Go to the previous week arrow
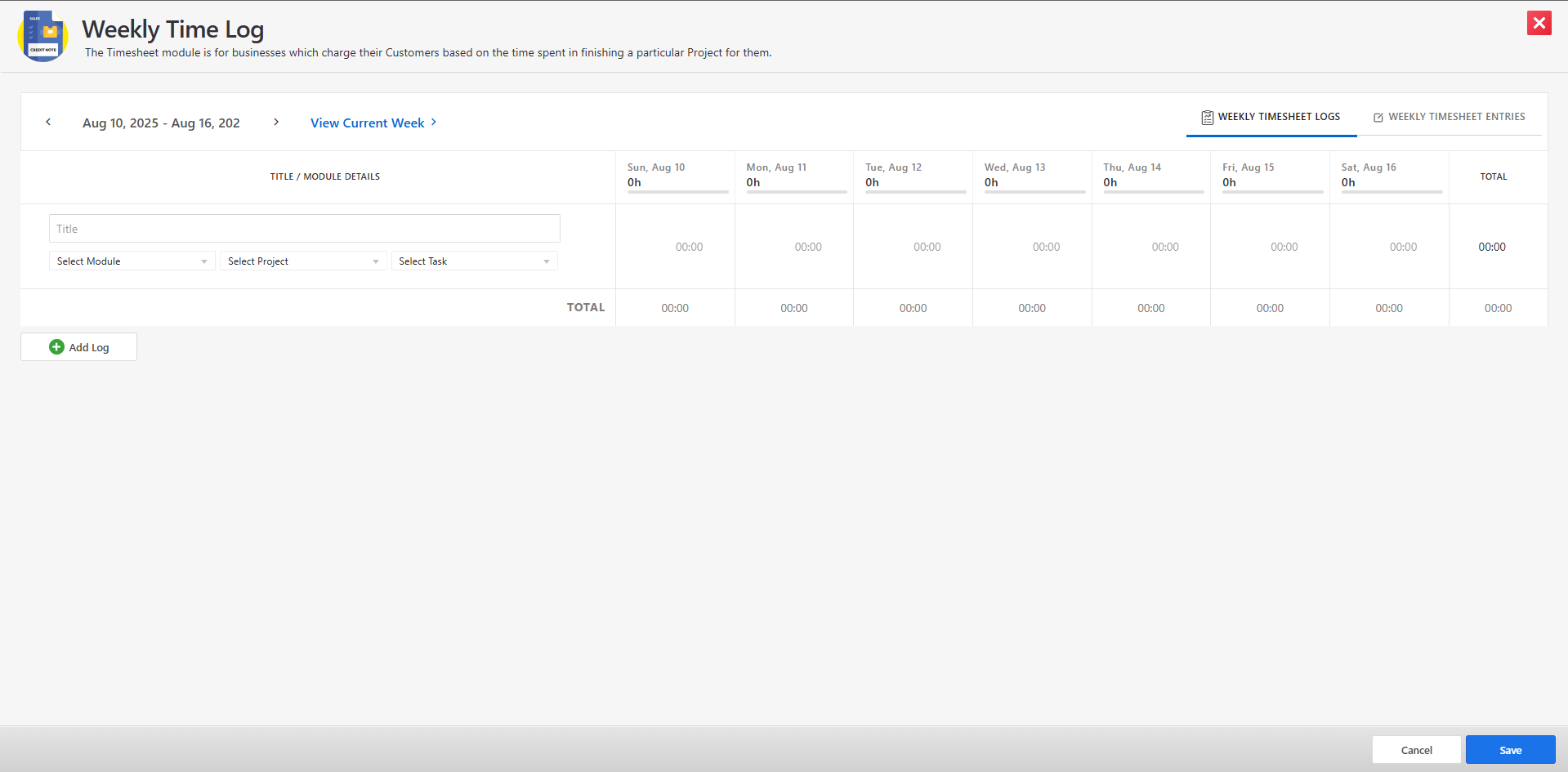1568x772 pixels. [48, 122]
